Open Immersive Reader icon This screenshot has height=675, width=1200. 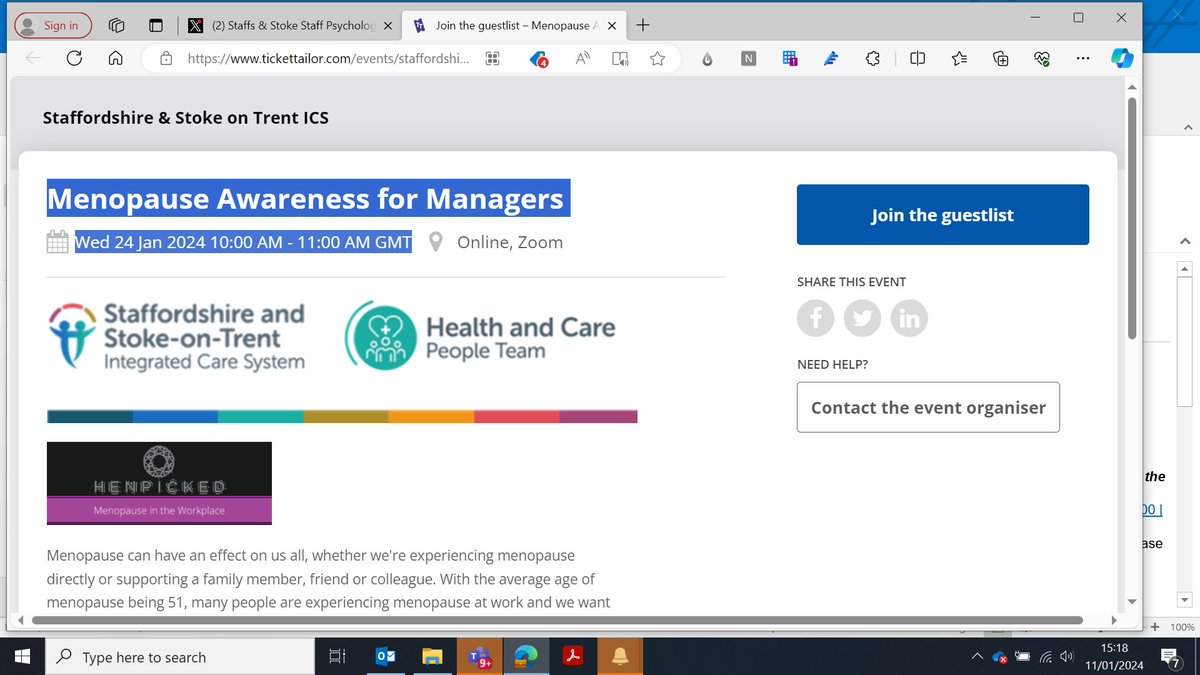[x=620, y=58]
